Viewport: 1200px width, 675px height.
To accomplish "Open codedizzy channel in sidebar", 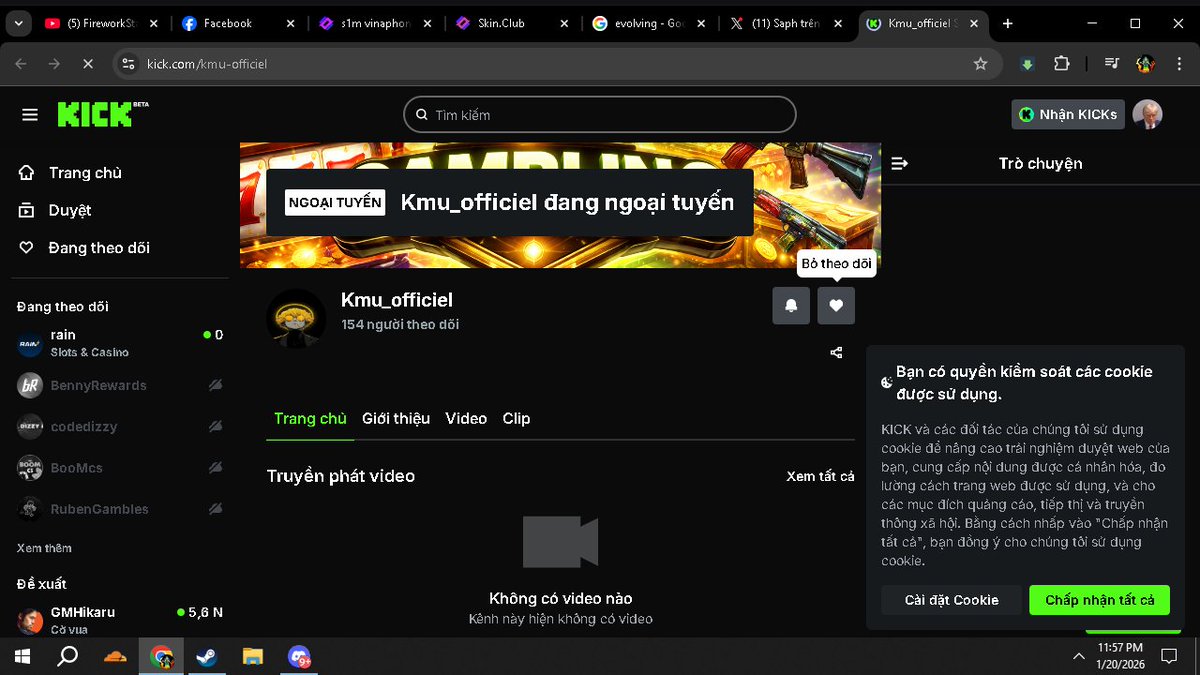I will pos(120,426).
